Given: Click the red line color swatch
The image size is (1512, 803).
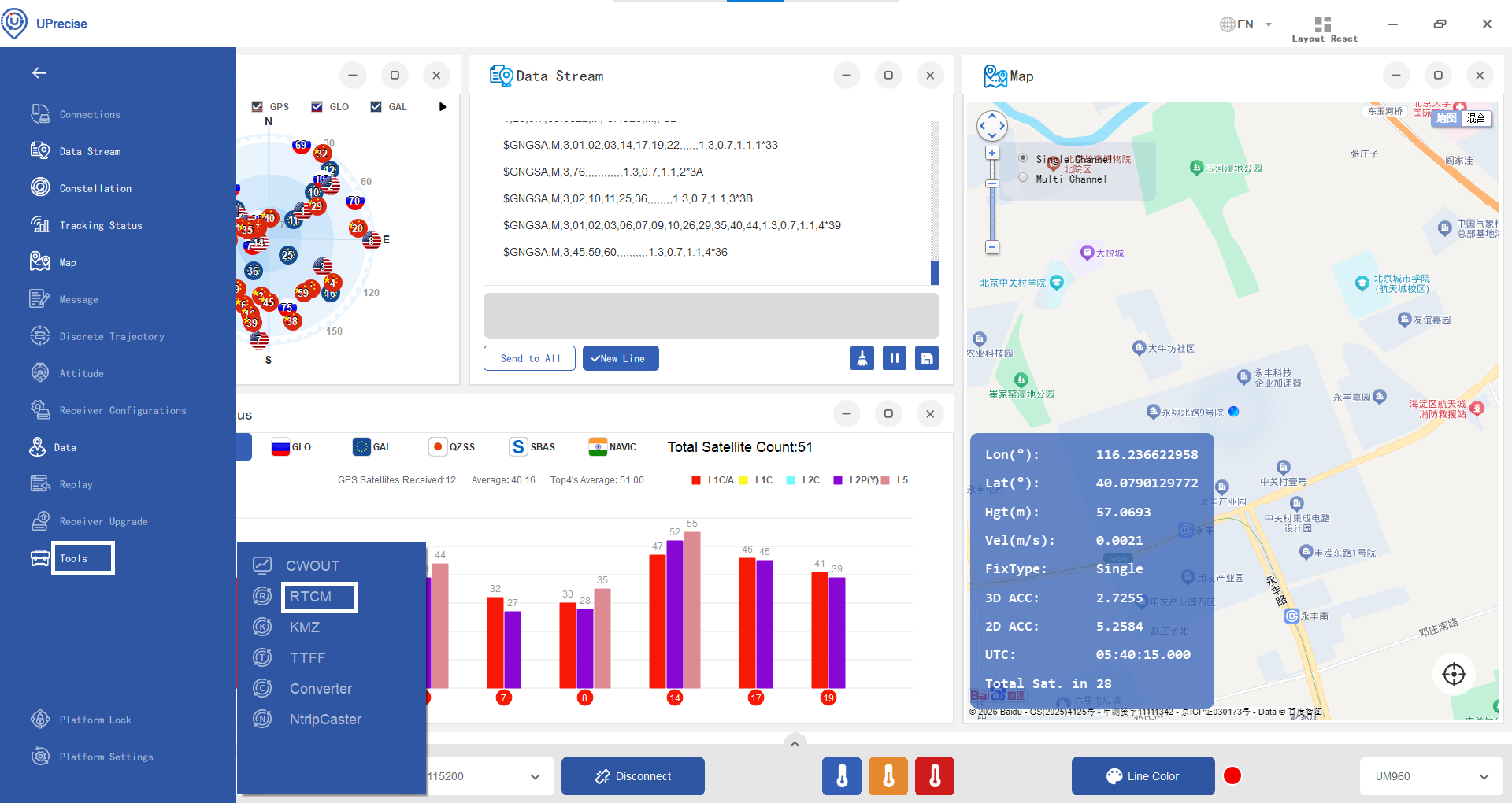Looking at the screenshot, I should (x=1232, y=776).
